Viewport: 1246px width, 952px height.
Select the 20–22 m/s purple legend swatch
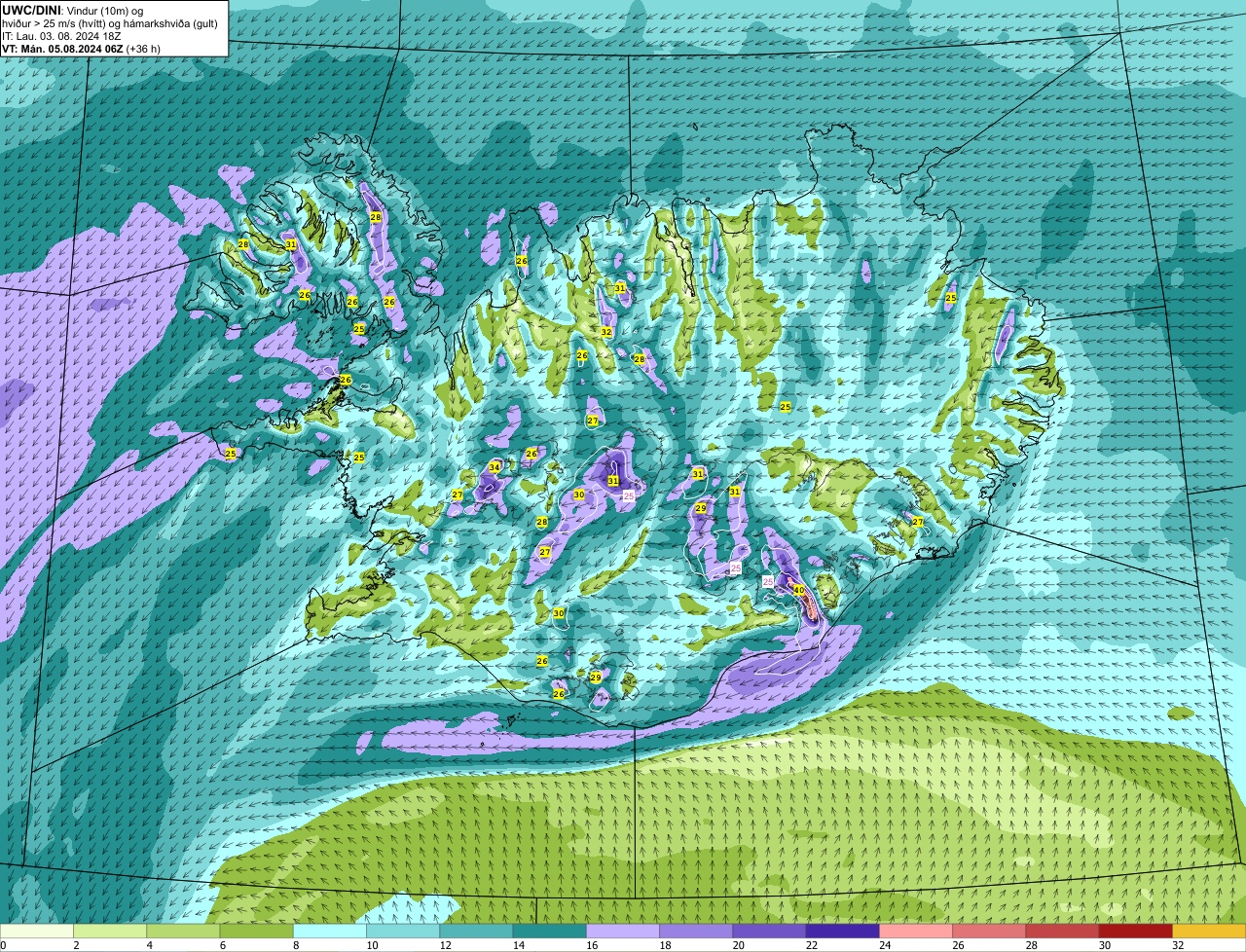[x=769, y=932]
